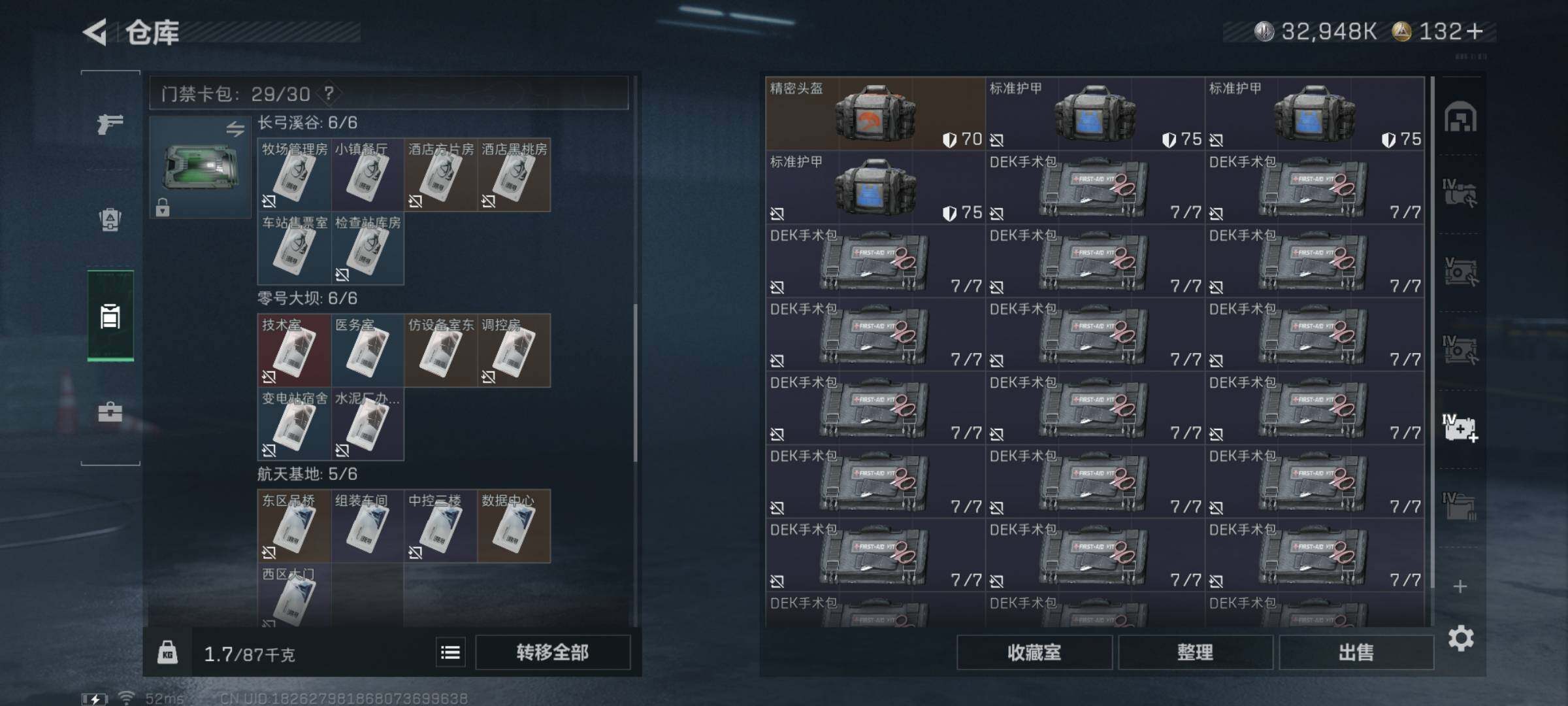Image resolution: width=1568 pixels, height=706 pixels.
Task: Toggle the swap arrows on the keycard case
Action: point(235,129)
